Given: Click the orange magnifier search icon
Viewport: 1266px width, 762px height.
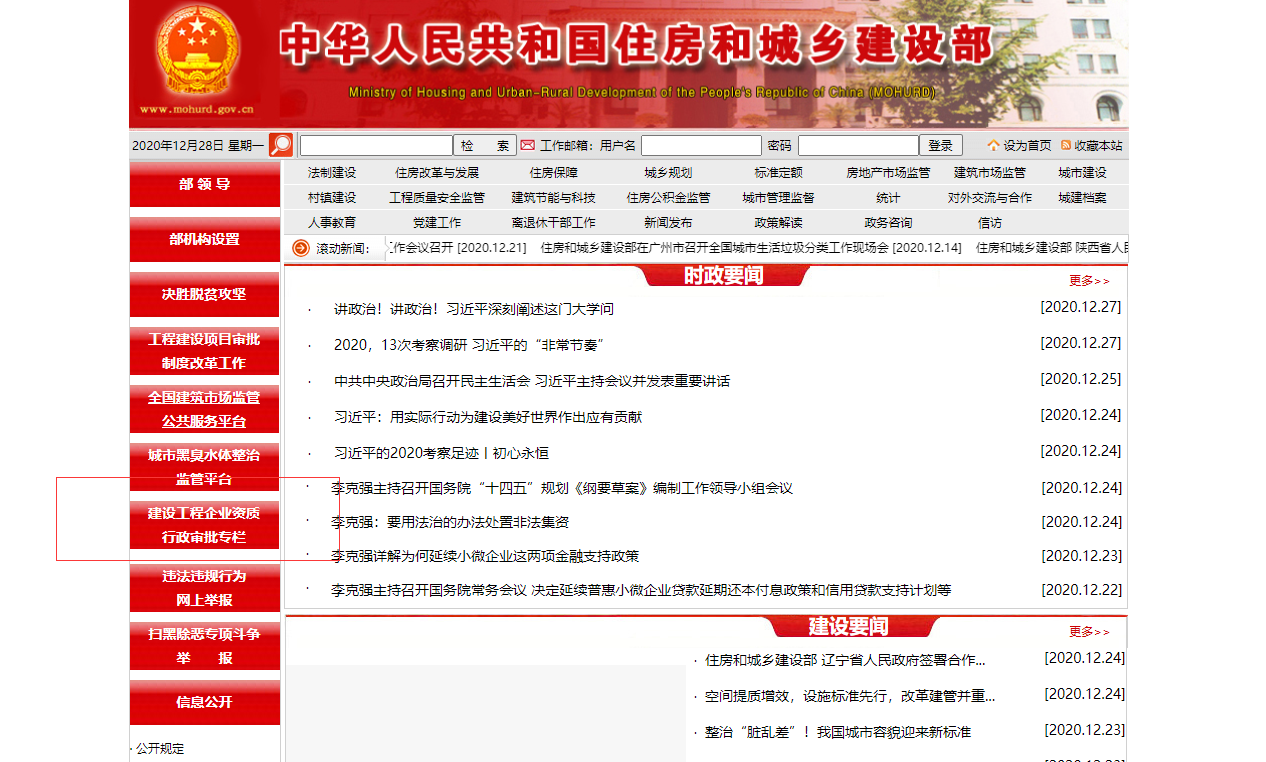Looking at the screenshot, I should point(281,145).
